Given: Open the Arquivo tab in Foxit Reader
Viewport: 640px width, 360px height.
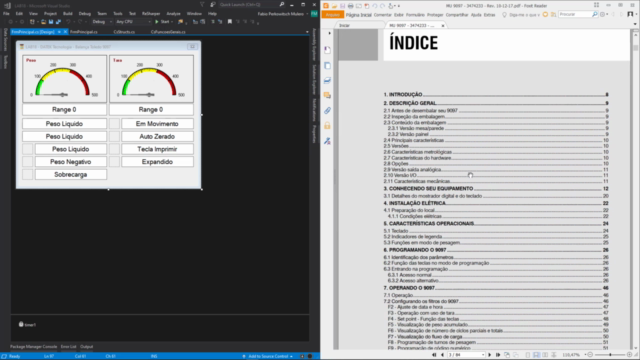Looking at the screenshot, I should (x=332, y=15).
